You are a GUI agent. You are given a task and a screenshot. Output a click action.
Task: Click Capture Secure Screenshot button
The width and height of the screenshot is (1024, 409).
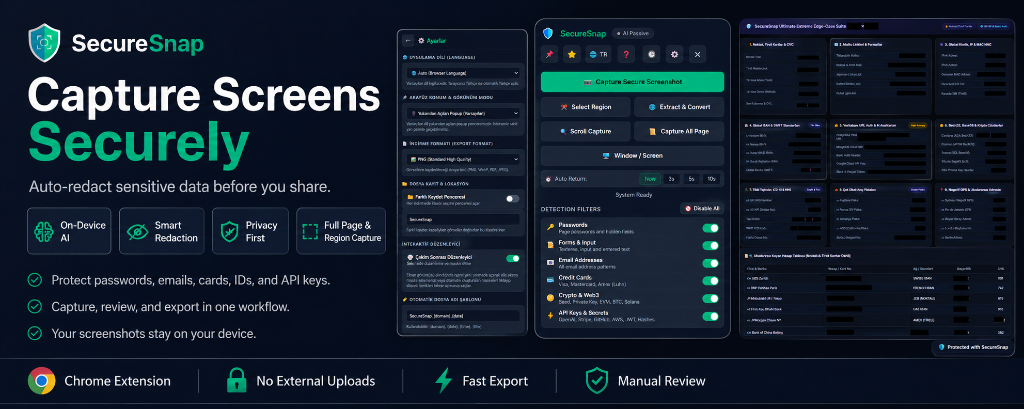[x=632, y=82]
